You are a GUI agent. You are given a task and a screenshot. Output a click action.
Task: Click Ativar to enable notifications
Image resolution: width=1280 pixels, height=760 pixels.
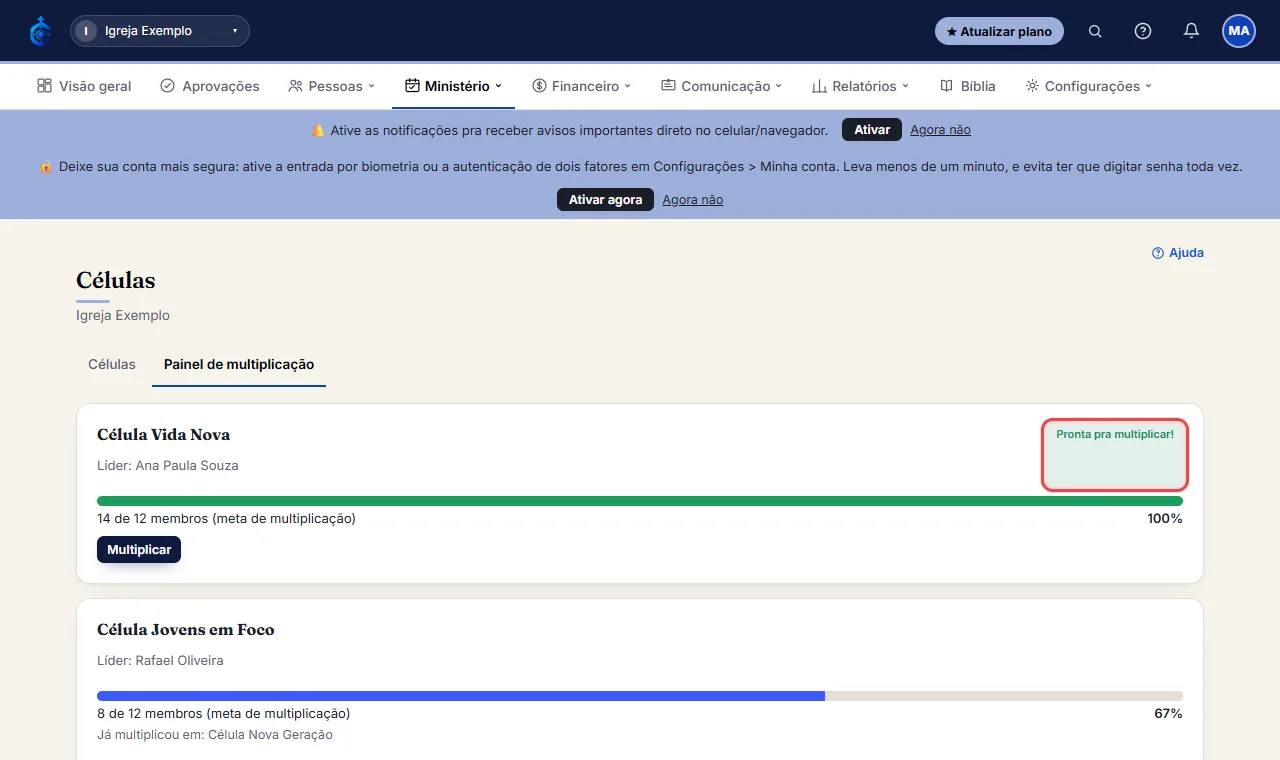click(x=872, y=130)
